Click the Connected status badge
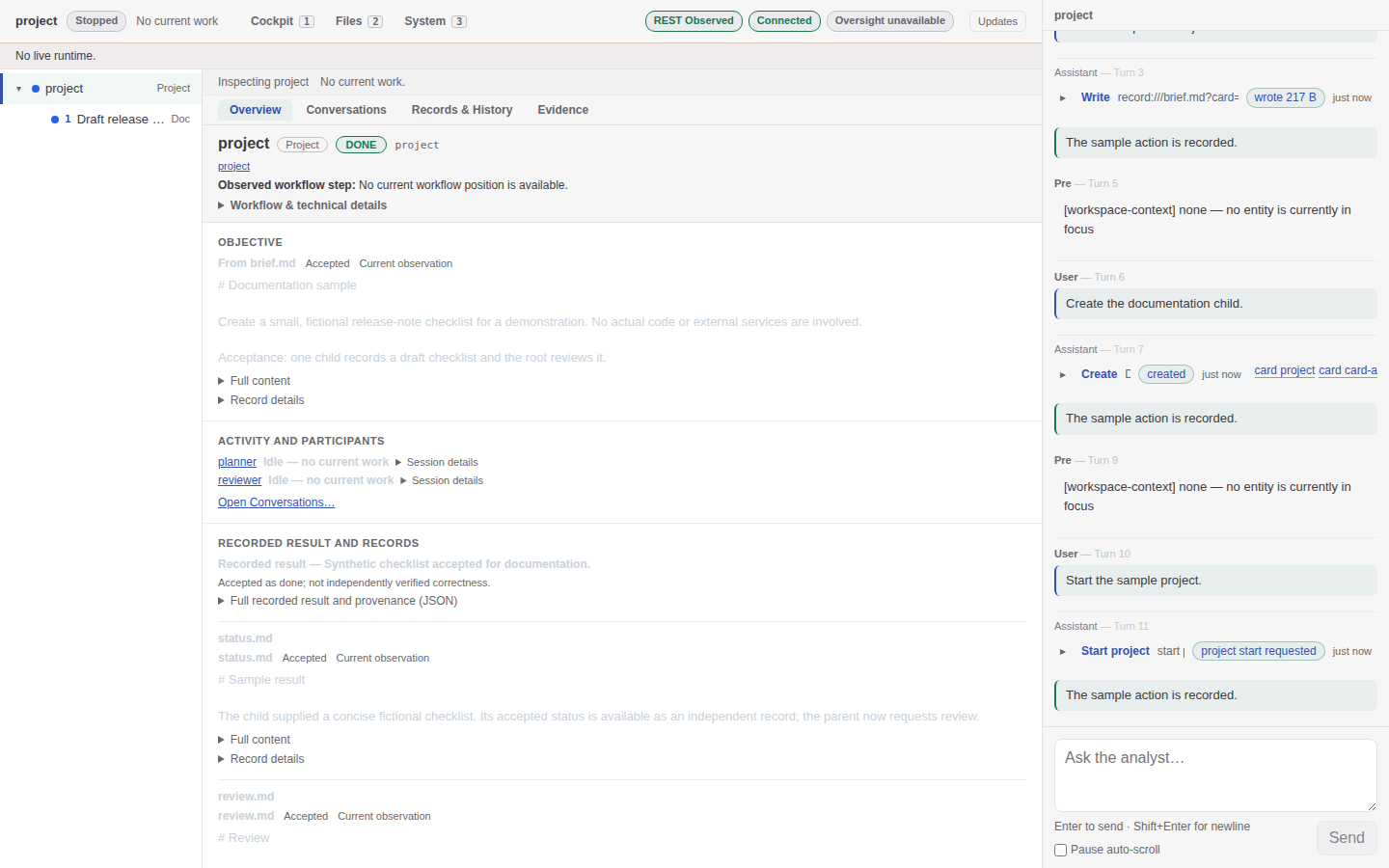Viewport: 1389px width, 868px height. 784,21
